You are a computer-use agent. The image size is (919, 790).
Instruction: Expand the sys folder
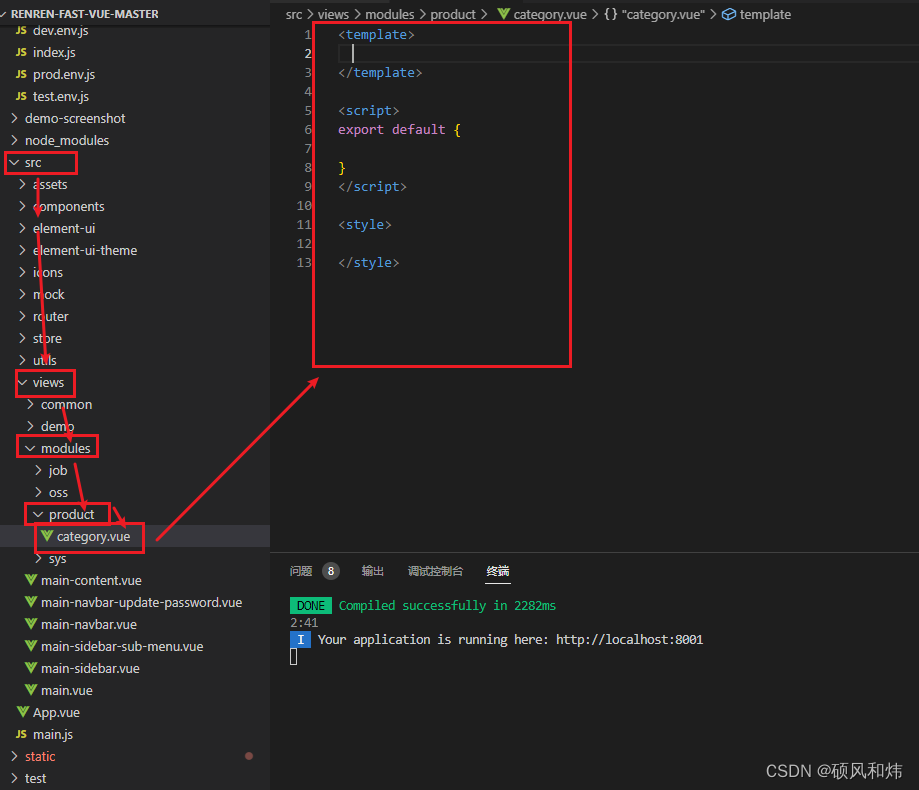tap(39, 559)
